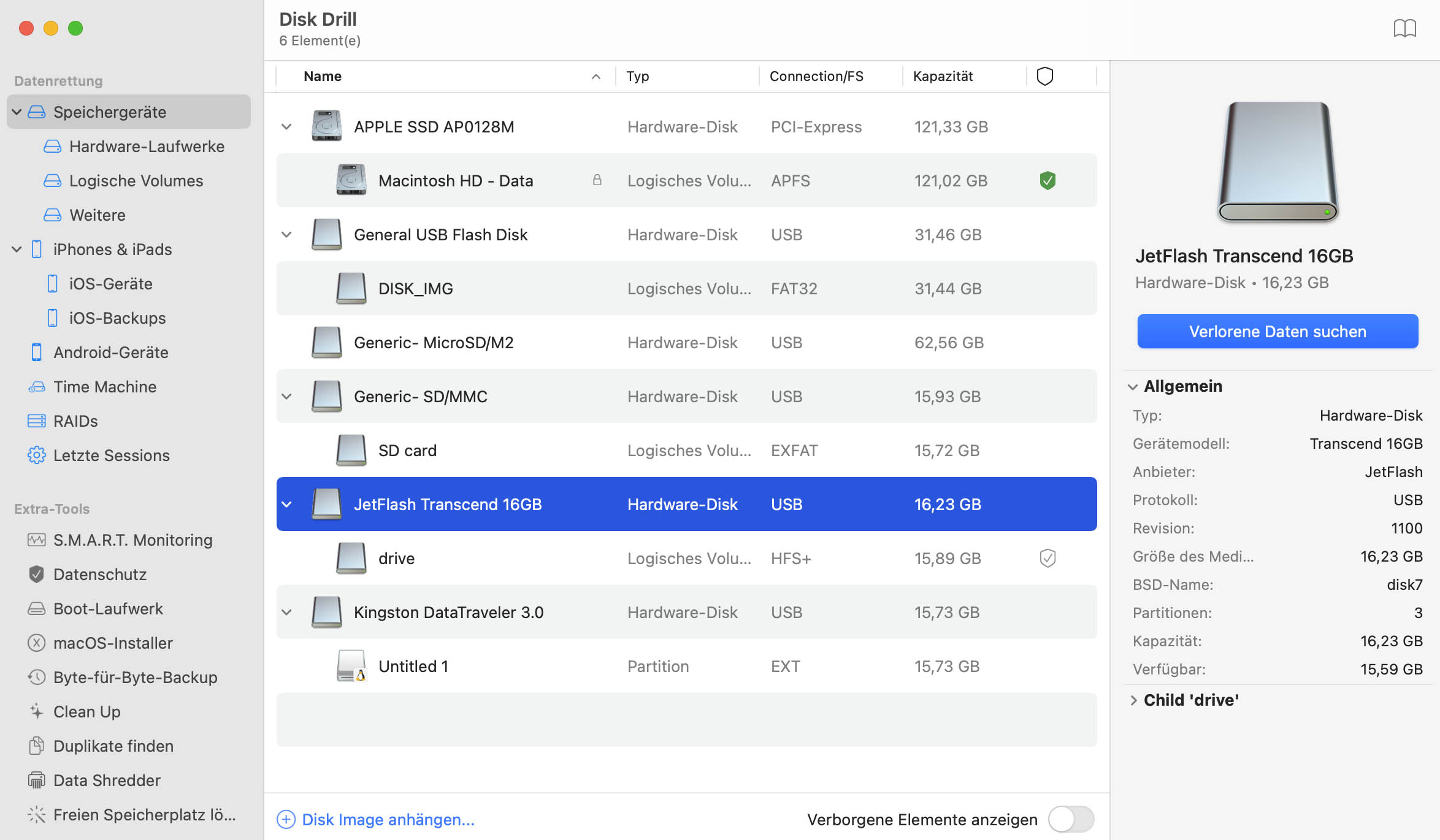
Task: Click the Clean Up sparkle icon
Action: pos(36,712)
